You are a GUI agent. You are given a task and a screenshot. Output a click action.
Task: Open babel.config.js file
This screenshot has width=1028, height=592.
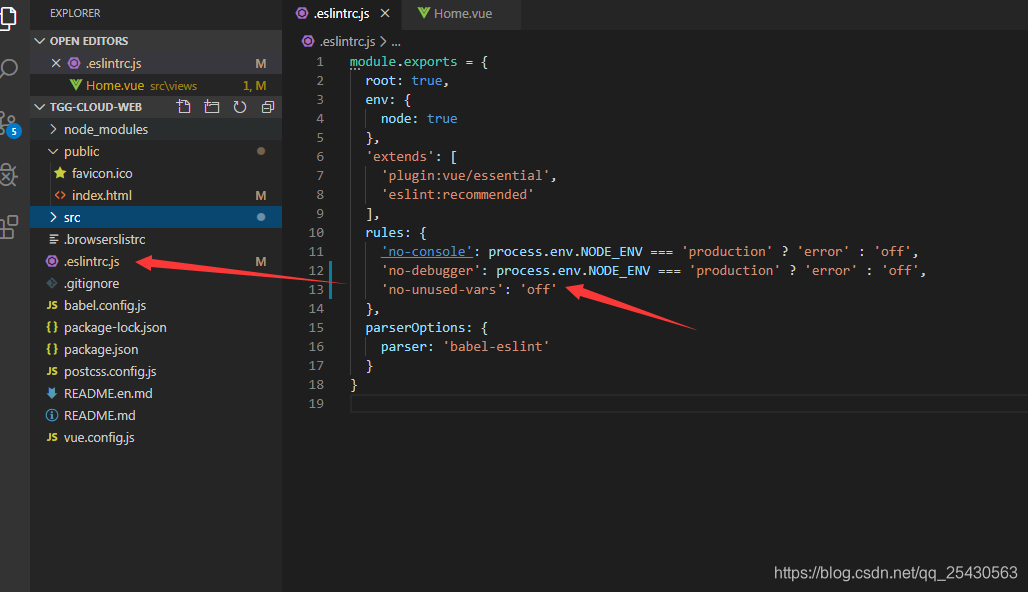[x=156, y=306]
